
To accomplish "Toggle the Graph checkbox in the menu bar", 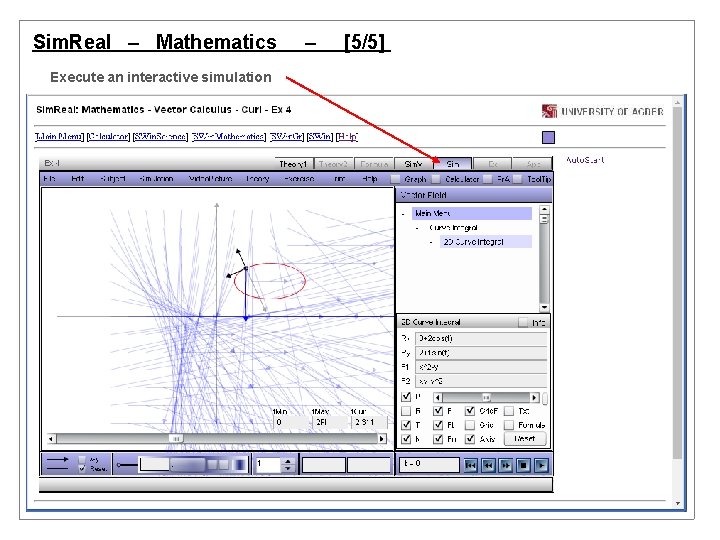I will coord(395,179).
